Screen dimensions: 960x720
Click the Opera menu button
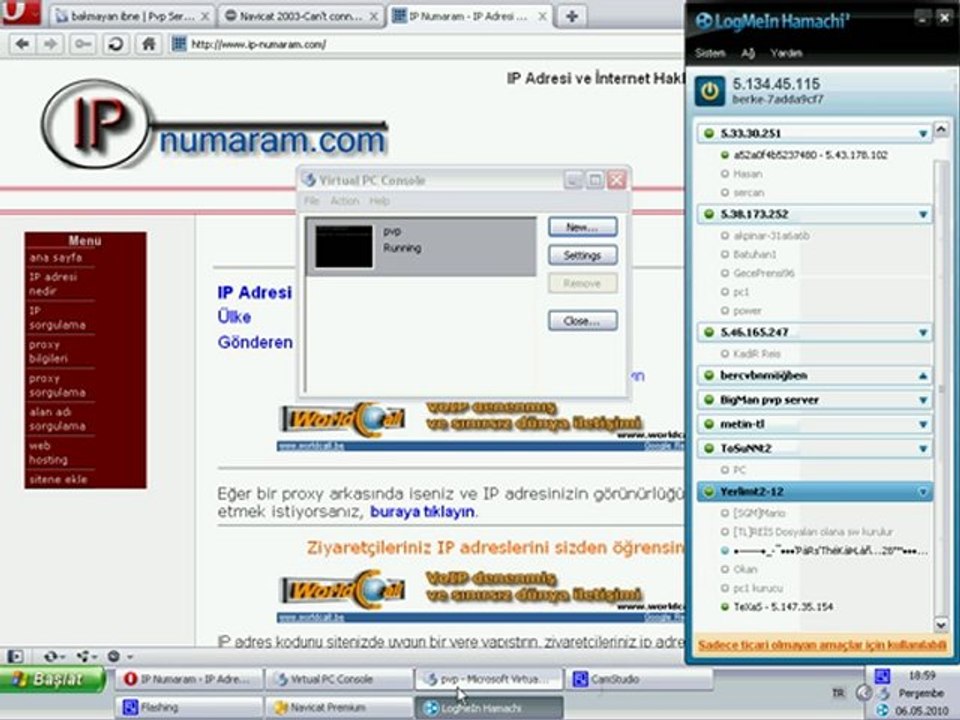coord(21,12)
